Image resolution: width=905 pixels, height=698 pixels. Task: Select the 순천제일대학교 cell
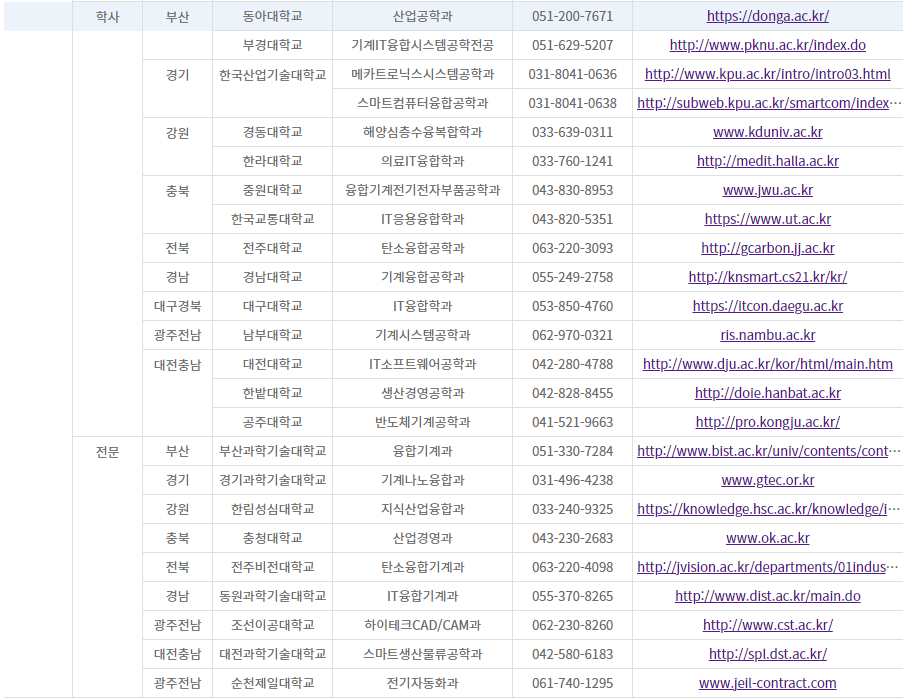coord(272,683)
